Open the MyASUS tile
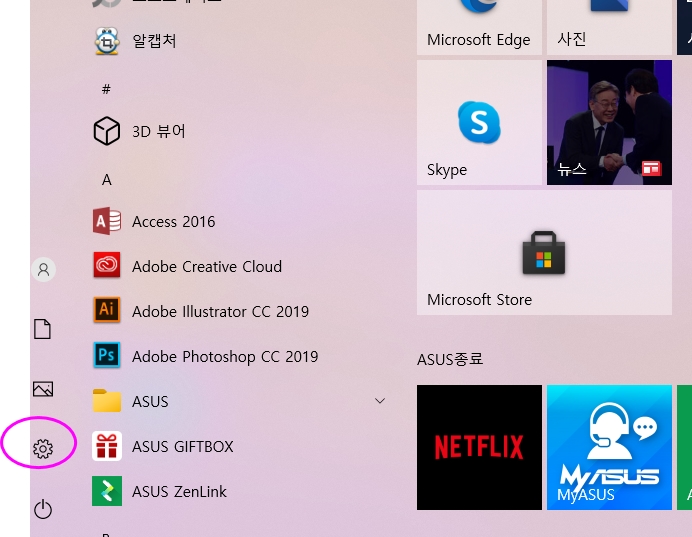Image resolution: width=692 pixels, height=537 pixels. click(x=609, y=447)
